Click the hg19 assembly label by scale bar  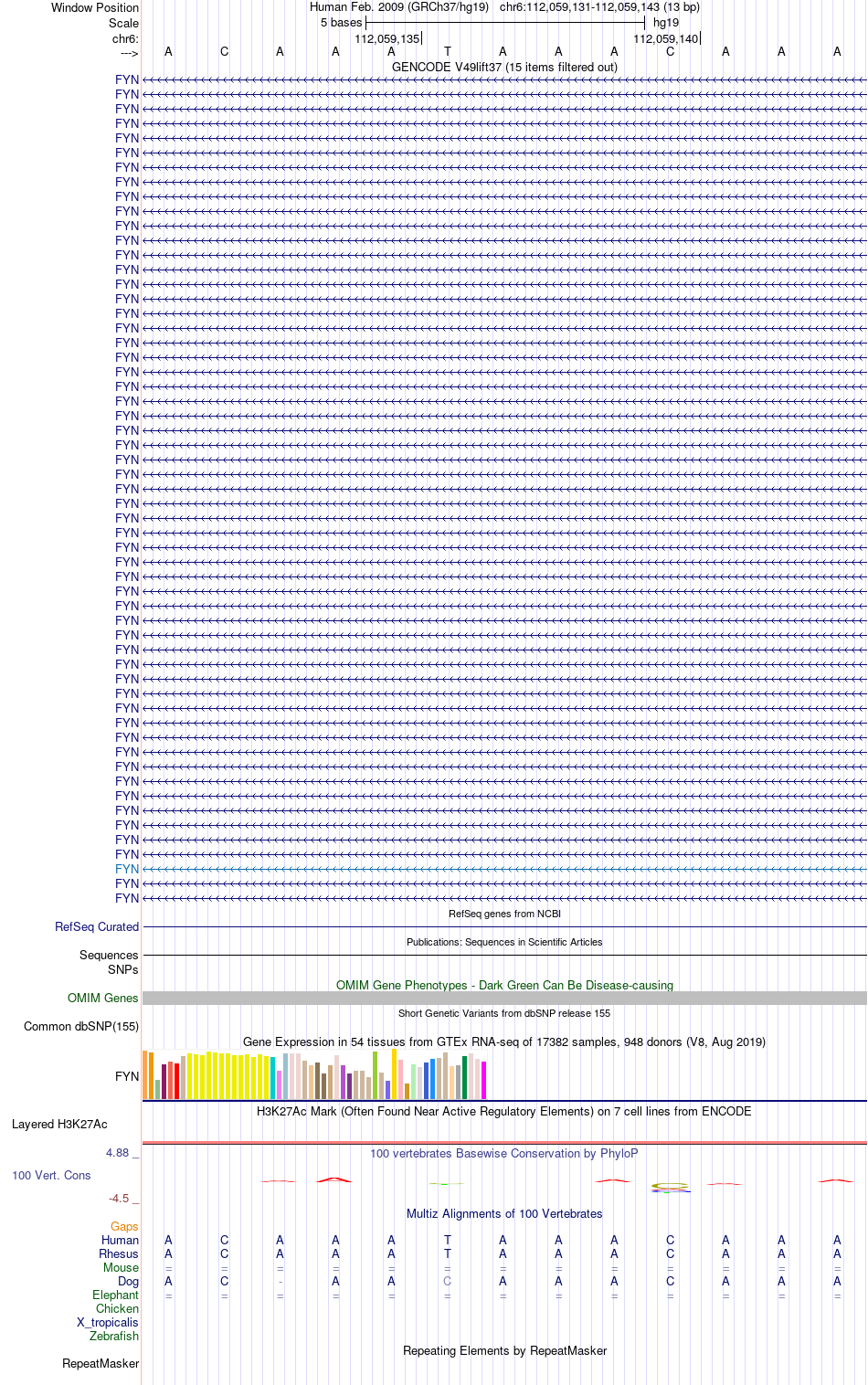click(x=666, y=23)
